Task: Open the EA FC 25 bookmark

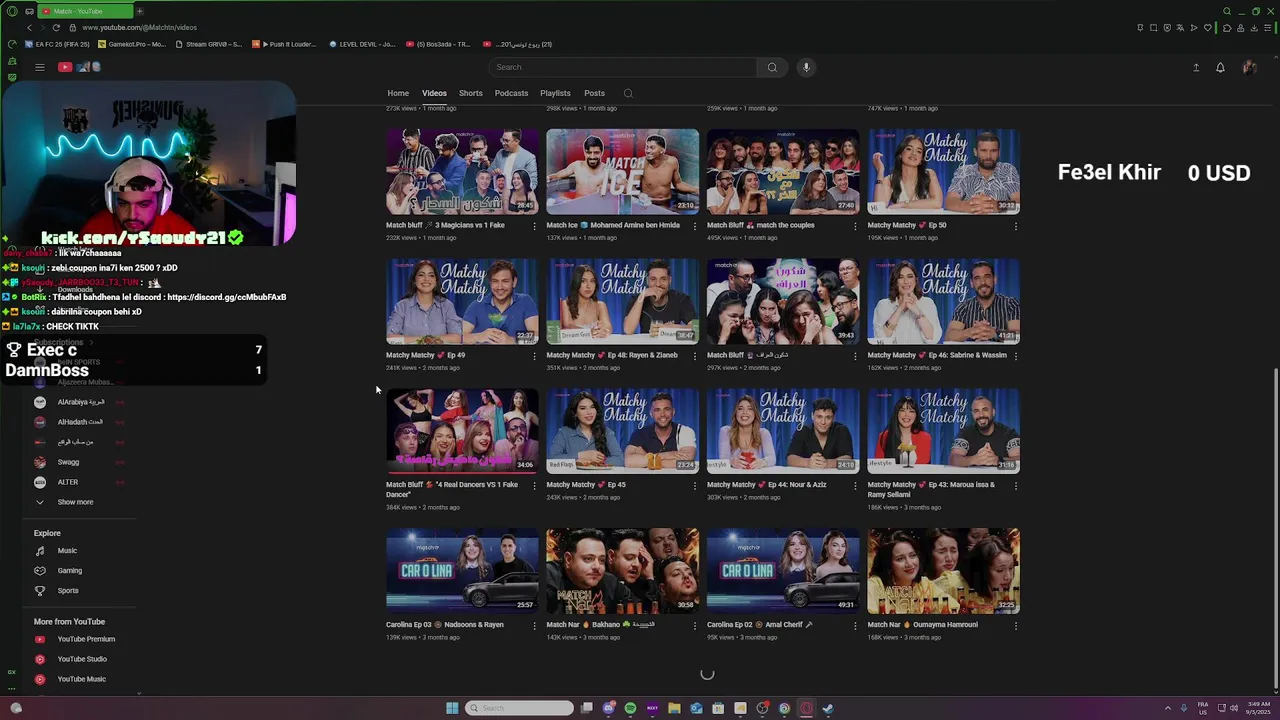Action: 56,44
